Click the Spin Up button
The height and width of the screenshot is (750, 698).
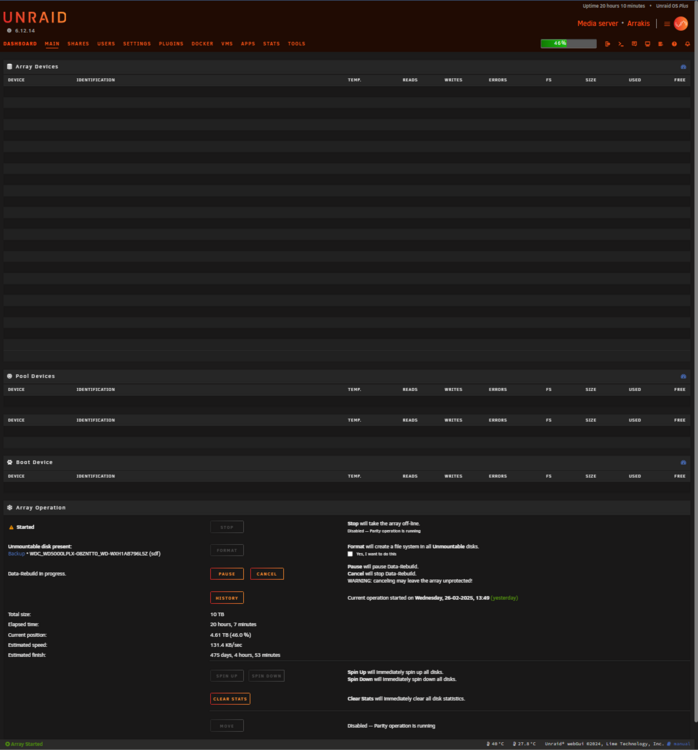(227, 676)
